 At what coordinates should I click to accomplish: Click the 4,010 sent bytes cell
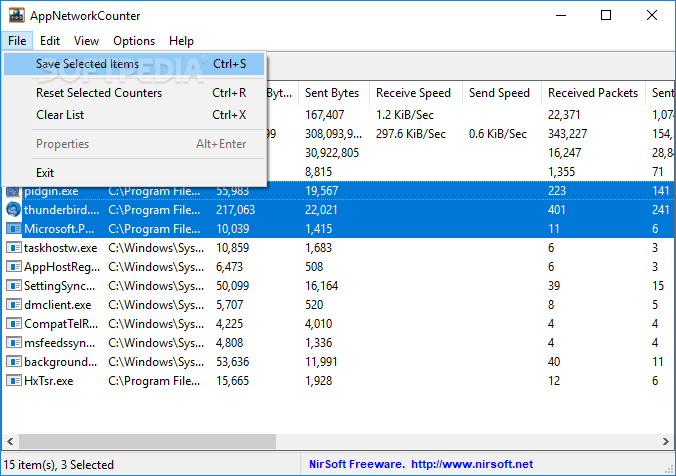pyautogui.click(x=318, y=323)
